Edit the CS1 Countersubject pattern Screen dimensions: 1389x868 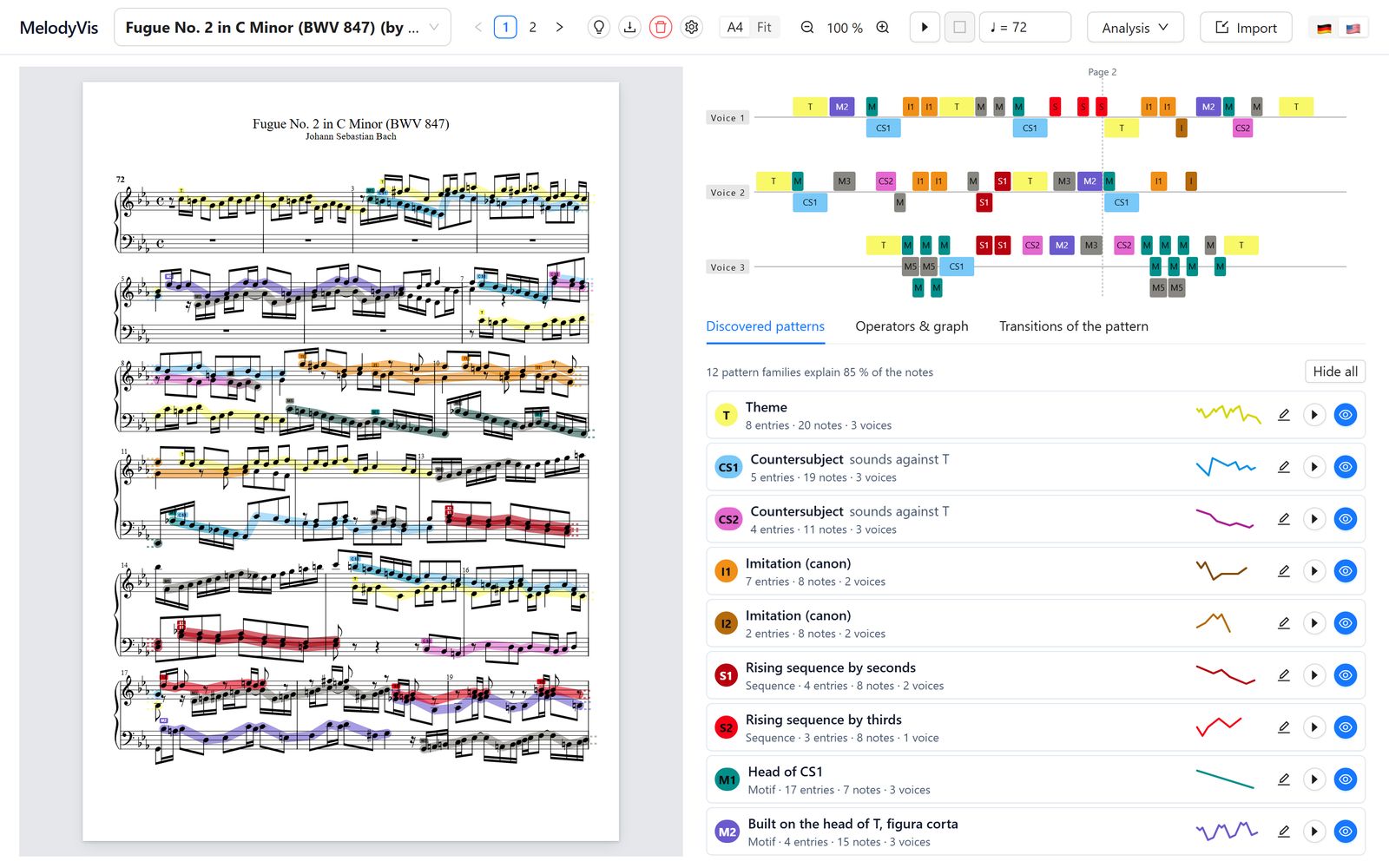1283,467
